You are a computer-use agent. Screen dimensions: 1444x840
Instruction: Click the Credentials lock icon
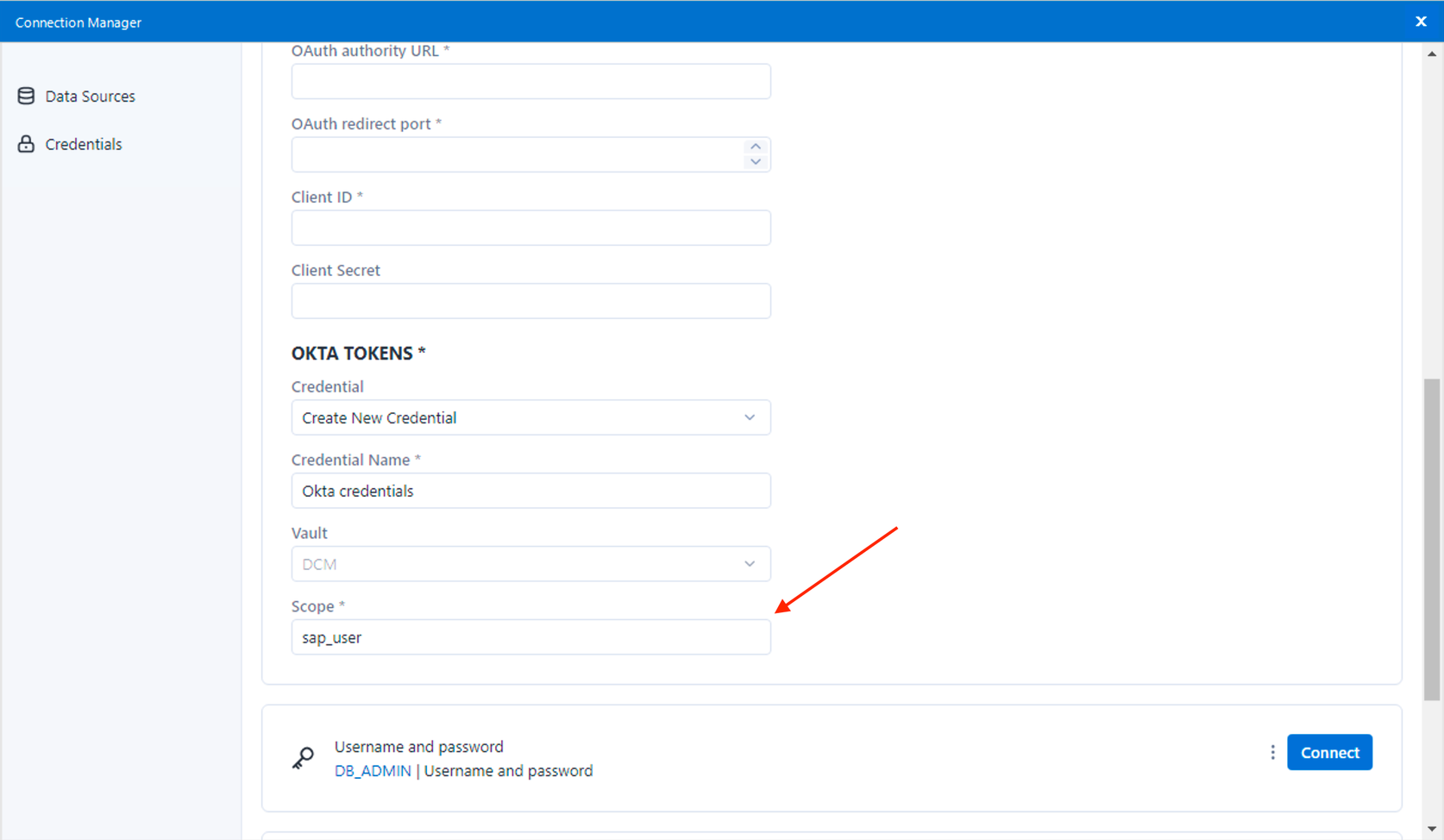pos(26,144)
